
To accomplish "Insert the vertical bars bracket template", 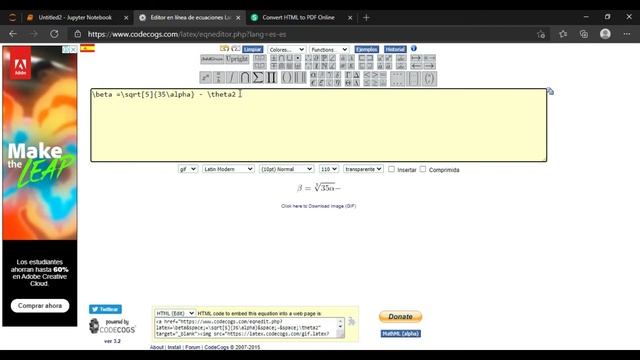I will [300, 78].
